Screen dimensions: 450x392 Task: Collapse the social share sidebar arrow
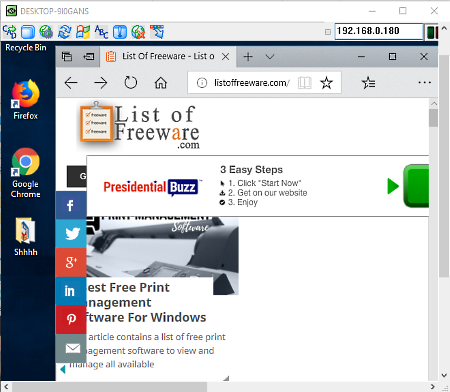click(63, 369)
